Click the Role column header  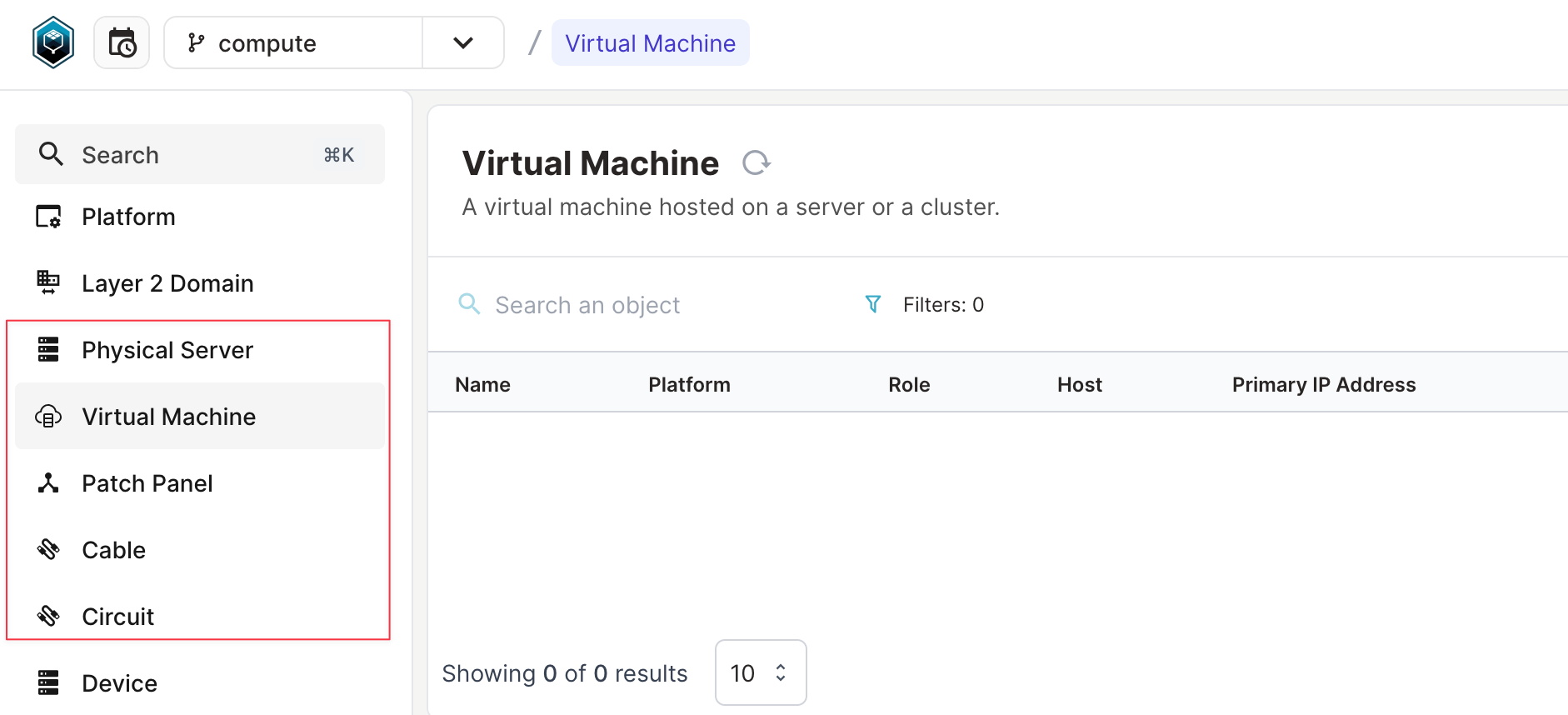(909, 384)
